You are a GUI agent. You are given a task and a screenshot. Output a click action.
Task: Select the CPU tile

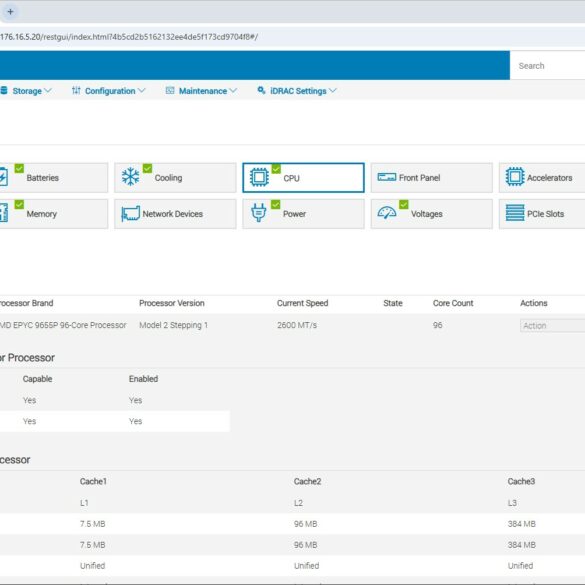coord(303,178)
